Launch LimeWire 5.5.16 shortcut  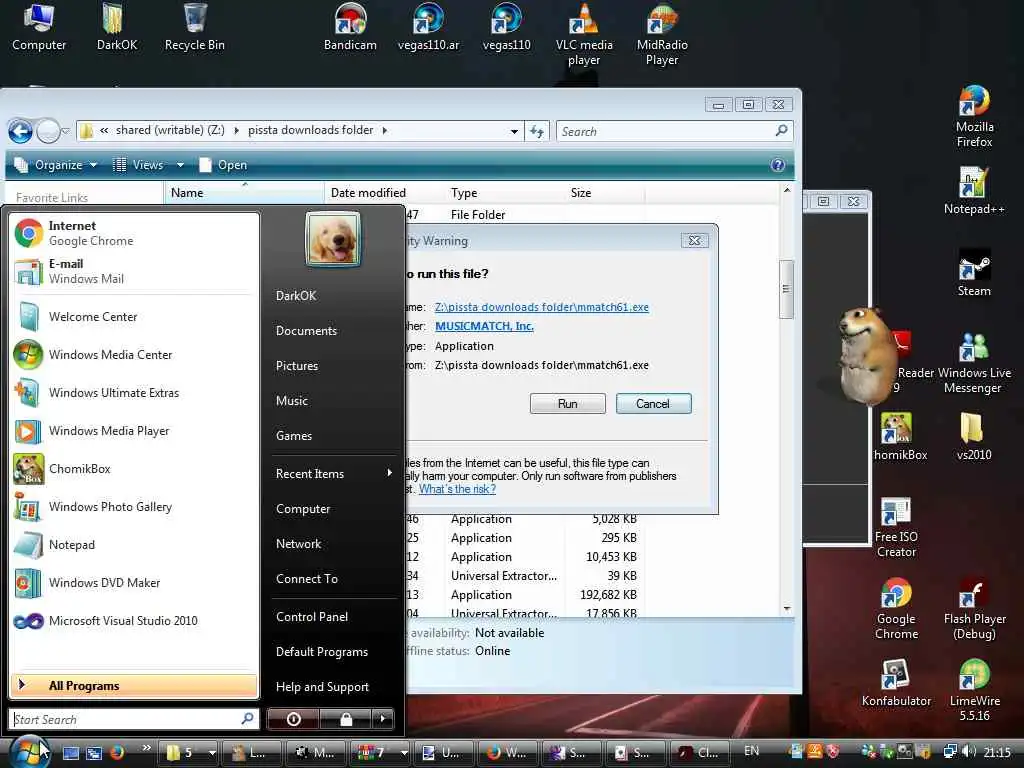pos(974,690)
